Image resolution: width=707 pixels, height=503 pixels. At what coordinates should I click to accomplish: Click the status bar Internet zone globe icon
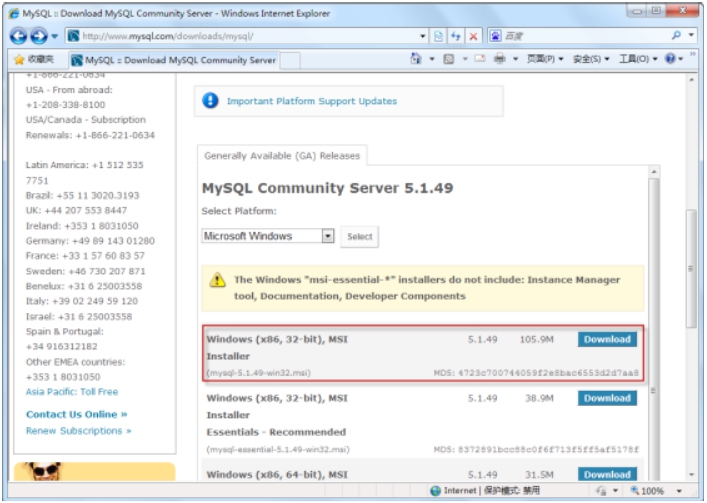[435, 491]
